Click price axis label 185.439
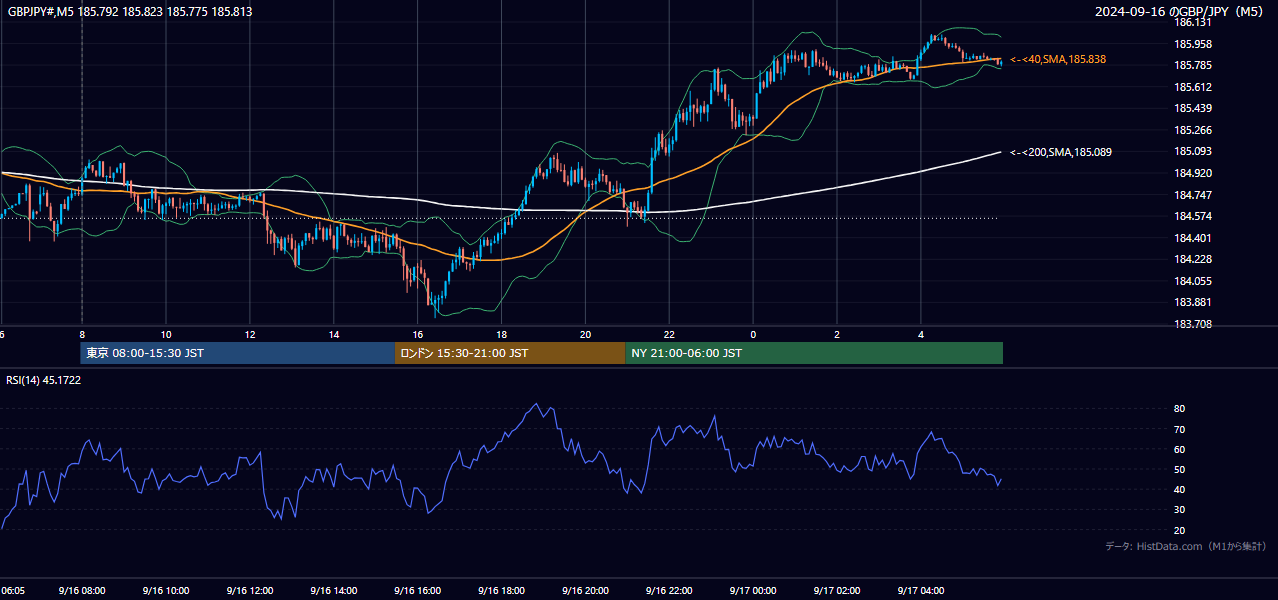The image size is (1278, 600). tap(1193, 108)
